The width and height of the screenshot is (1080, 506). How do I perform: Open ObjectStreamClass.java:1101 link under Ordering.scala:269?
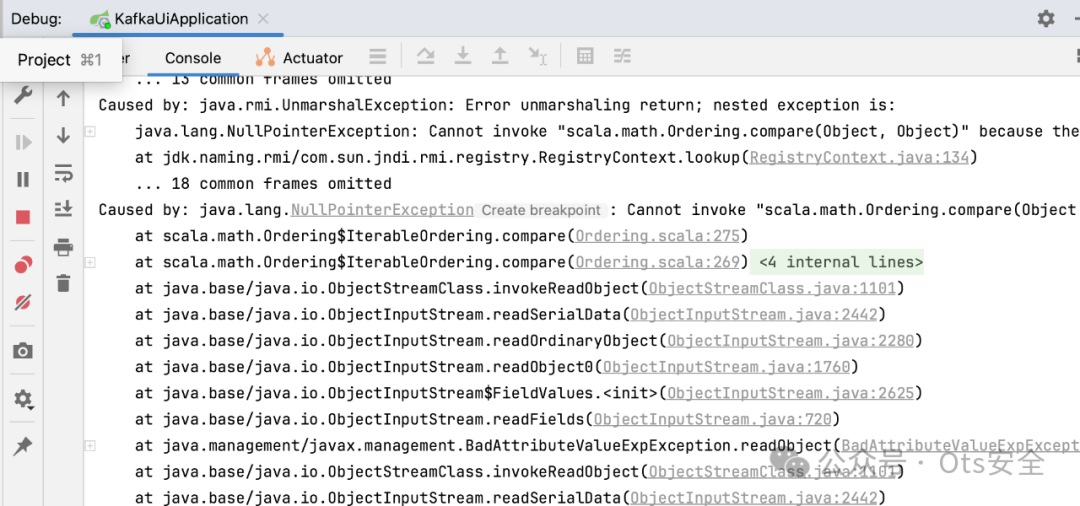point(772,288)
